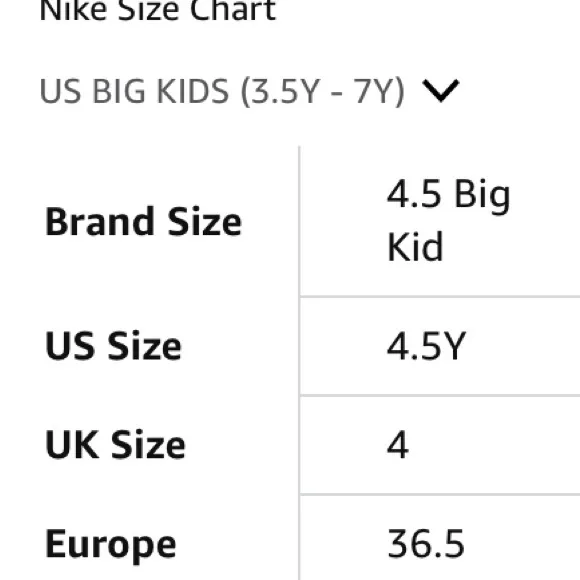Select the UK Size row label
The height and width of the screenshot is (580, 580).
tap(115, 444)
